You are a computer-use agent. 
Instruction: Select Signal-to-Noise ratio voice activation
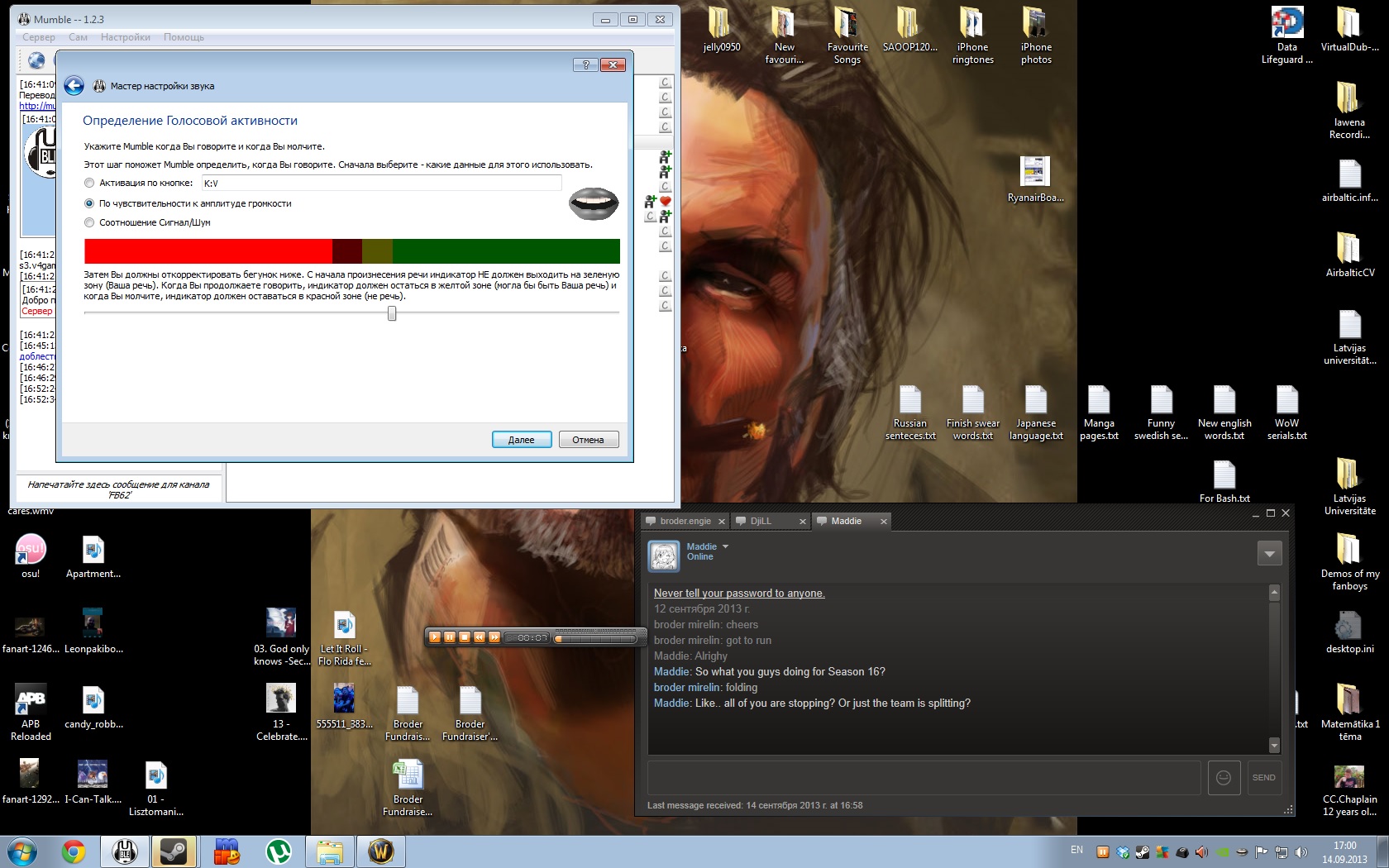[x=89, y=222]
